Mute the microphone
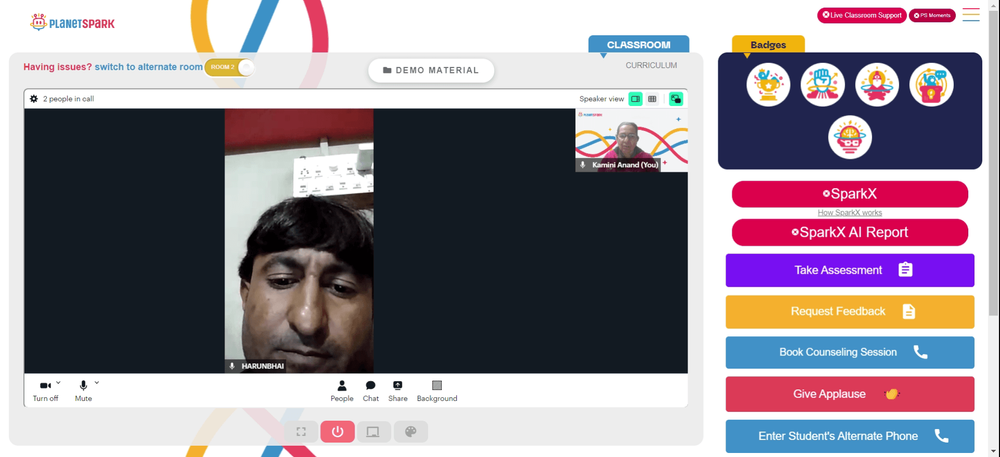Viewport: 1000px width, 457px height. [x=83, y=391]
